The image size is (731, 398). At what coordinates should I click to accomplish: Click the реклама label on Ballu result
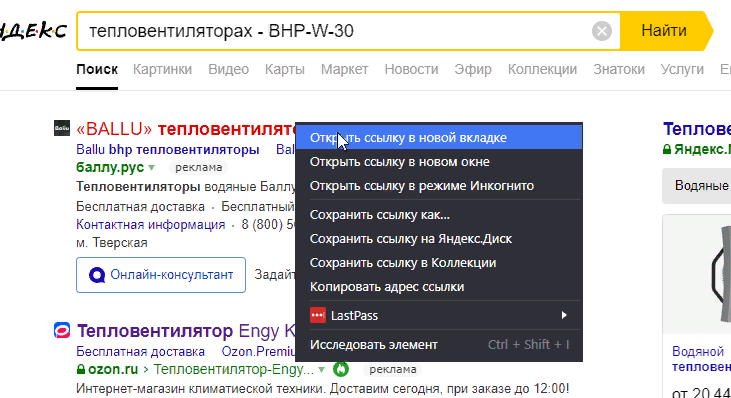pos(199,167)
